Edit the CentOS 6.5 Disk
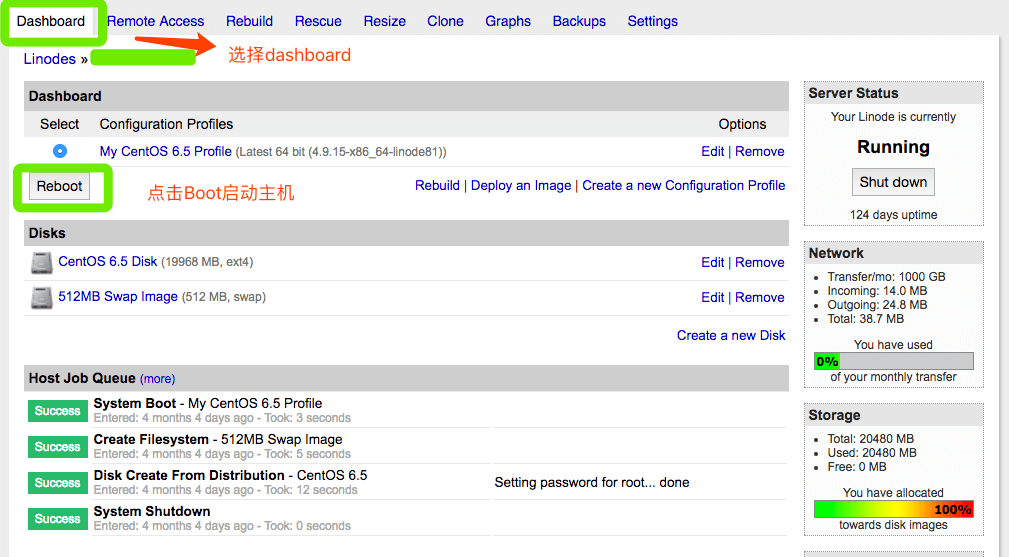Screen dimensions: 1009x557 point(712,262)
